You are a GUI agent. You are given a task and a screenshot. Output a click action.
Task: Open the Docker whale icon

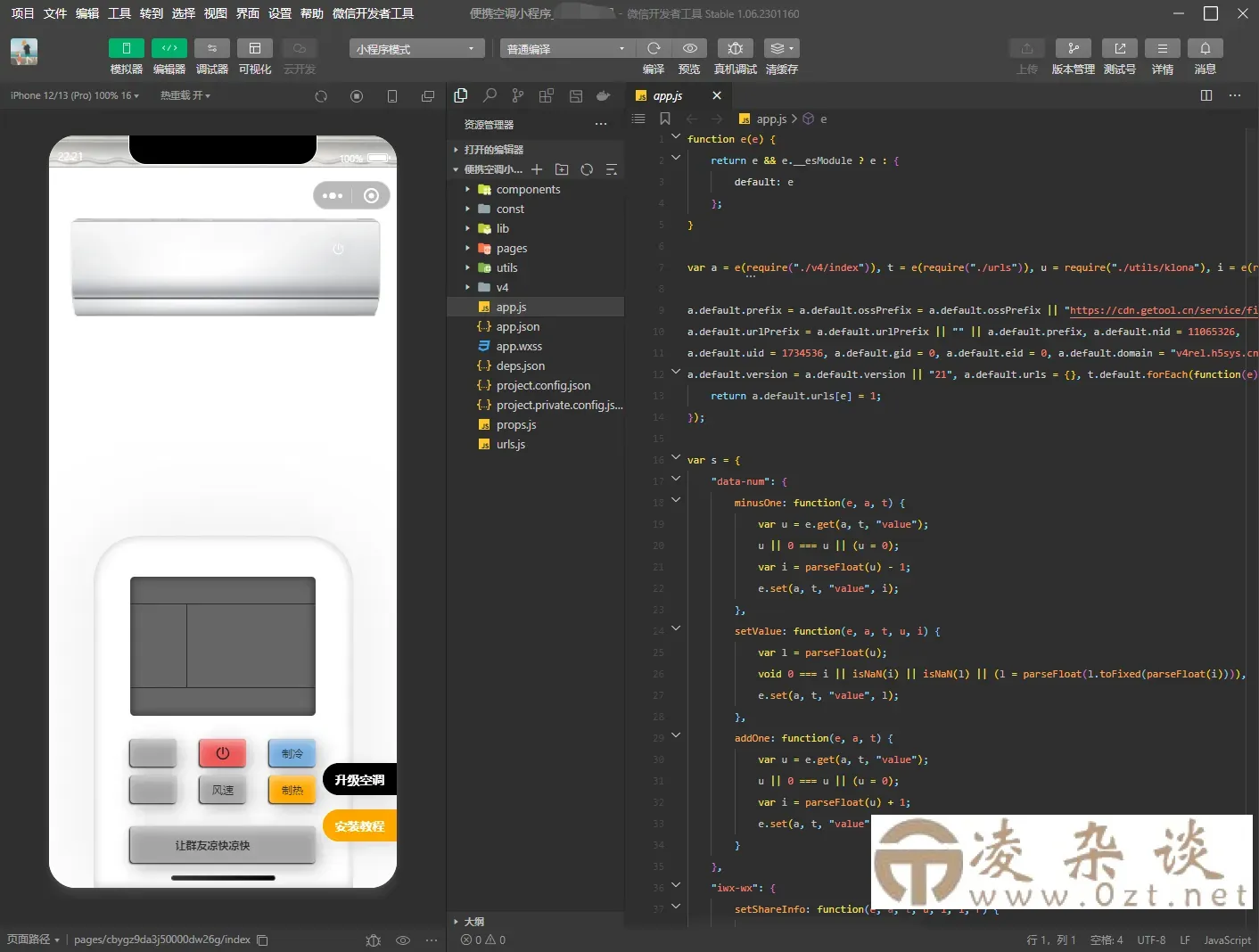(x=604, y=95)
